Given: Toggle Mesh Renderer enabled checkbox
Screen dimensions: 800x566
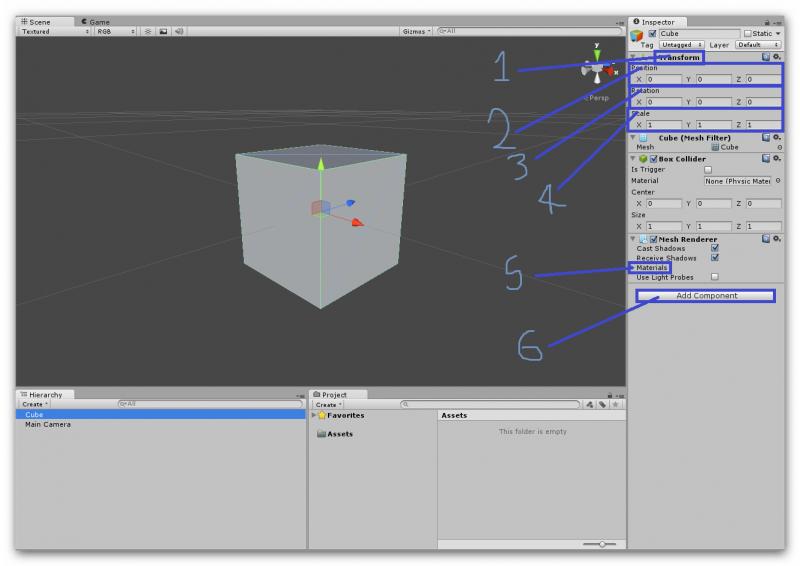Looking at the screenshot, I should pyautogui.click(x=654, y=239).
